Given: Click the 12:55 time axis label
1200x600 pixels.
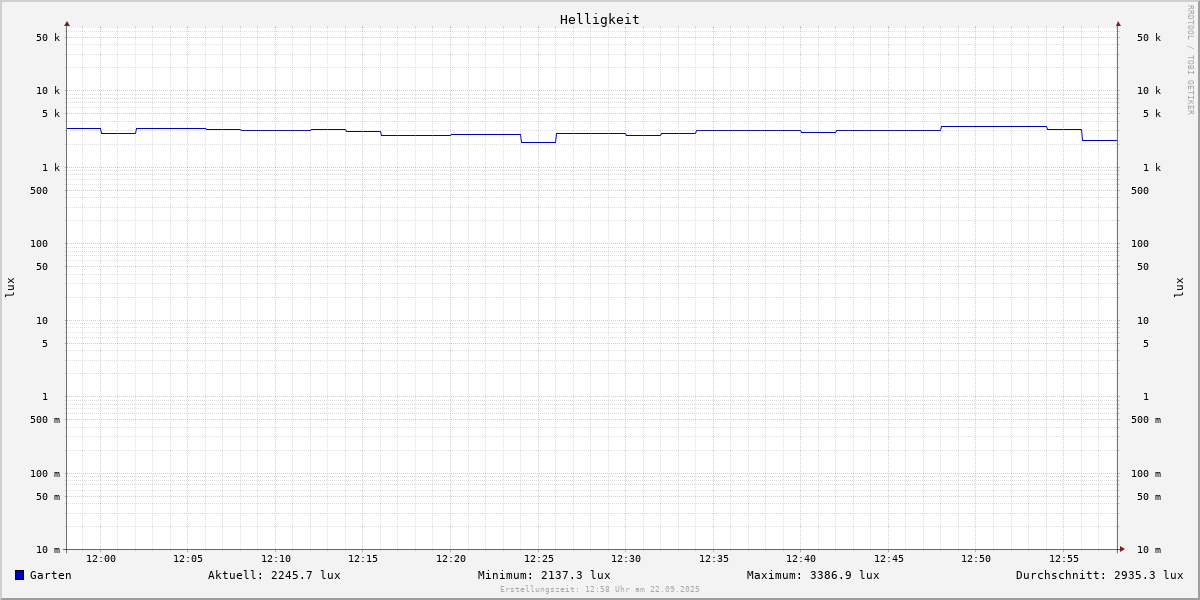Looking at the screenshot, I should (x=1063, y=559).
